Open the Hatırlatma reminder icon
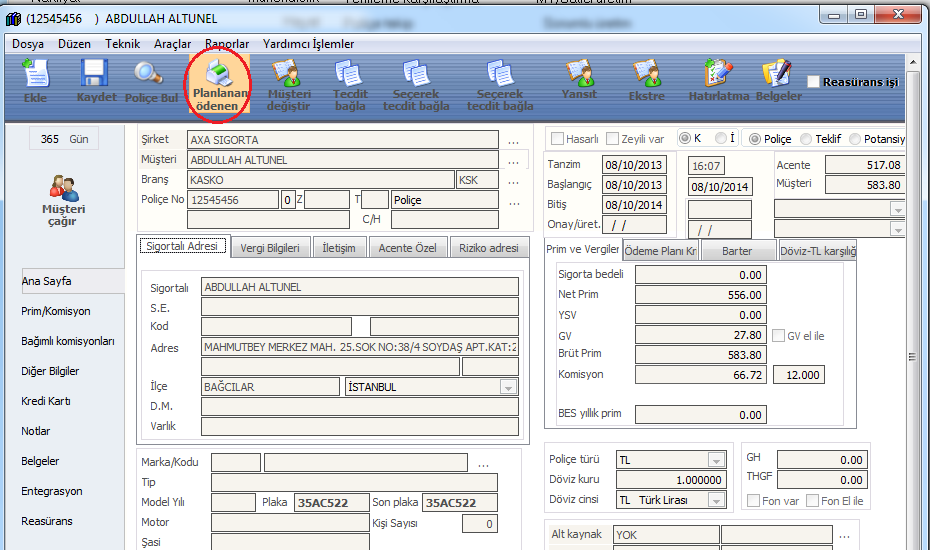 pos(718,80)
